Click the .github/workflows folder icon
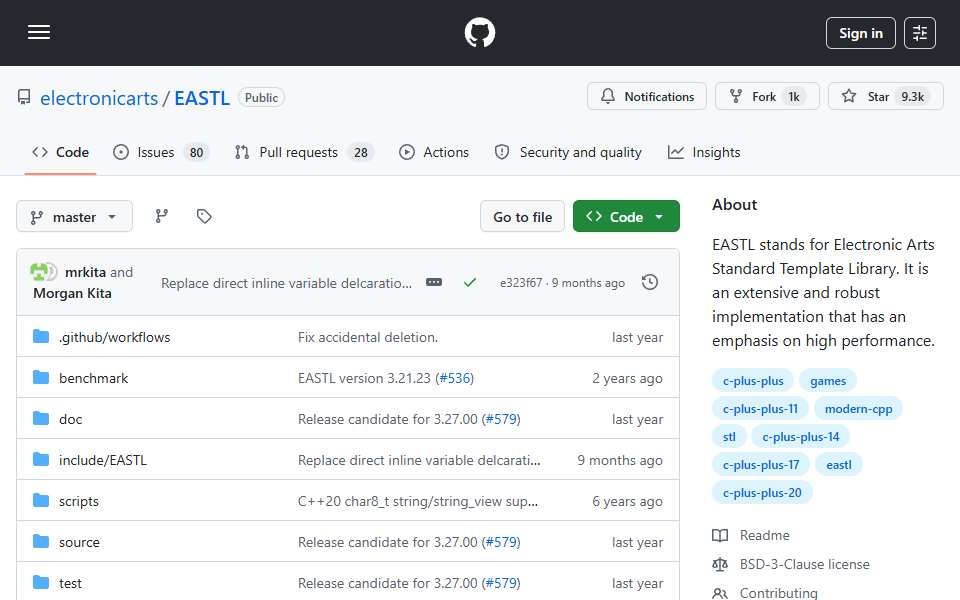Viewport: 960px width, 600px height. (41, 336)
